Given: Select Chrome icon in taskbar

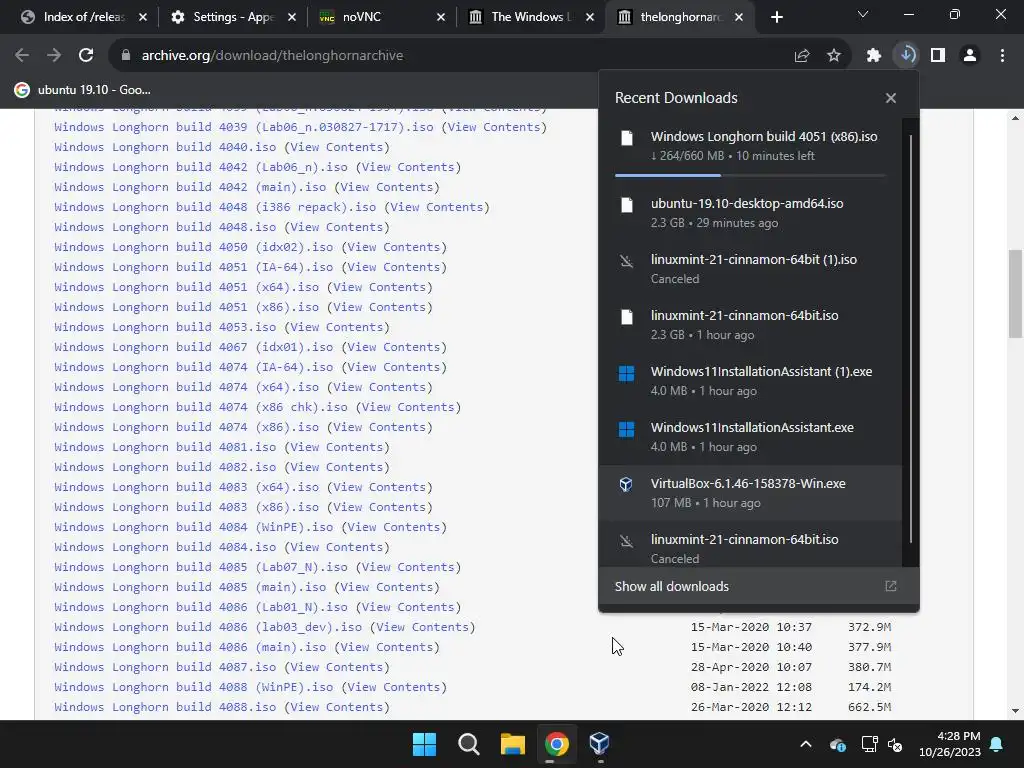Looking at the screenshot, I should 556,744.
